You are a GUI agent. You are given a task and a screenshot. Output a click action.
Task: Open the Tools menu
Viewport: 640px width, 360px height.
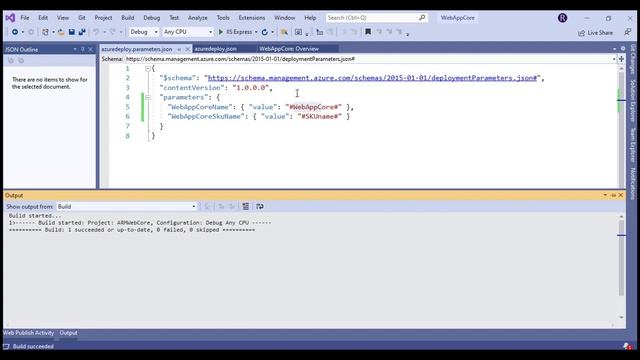coord(223,18)
